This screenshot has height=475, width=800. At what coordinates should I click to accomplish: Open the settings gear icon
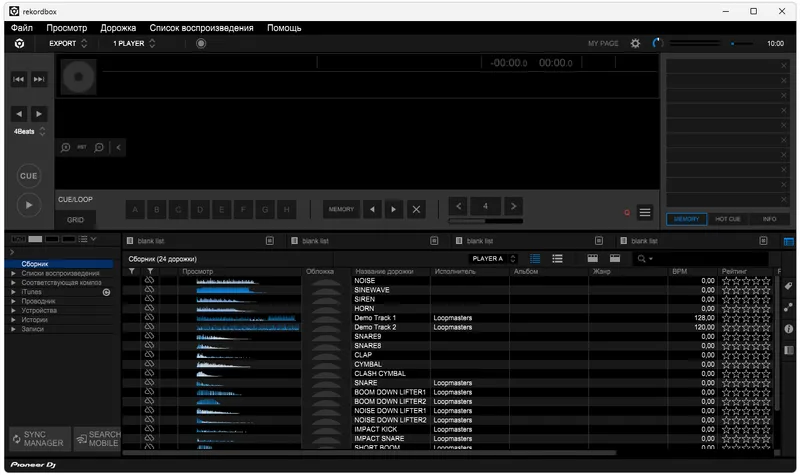pos(635,43)
